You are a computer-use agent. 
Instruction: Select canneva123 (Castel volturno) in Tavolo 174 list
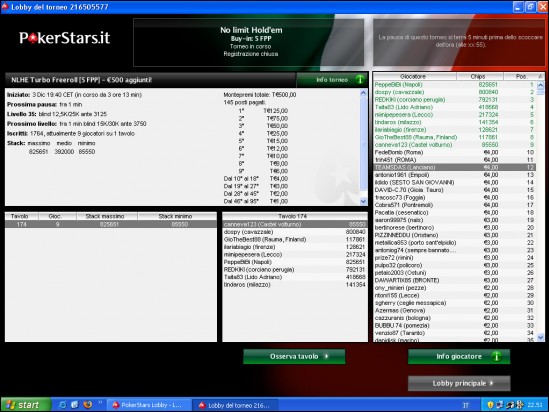coord(295,224)
